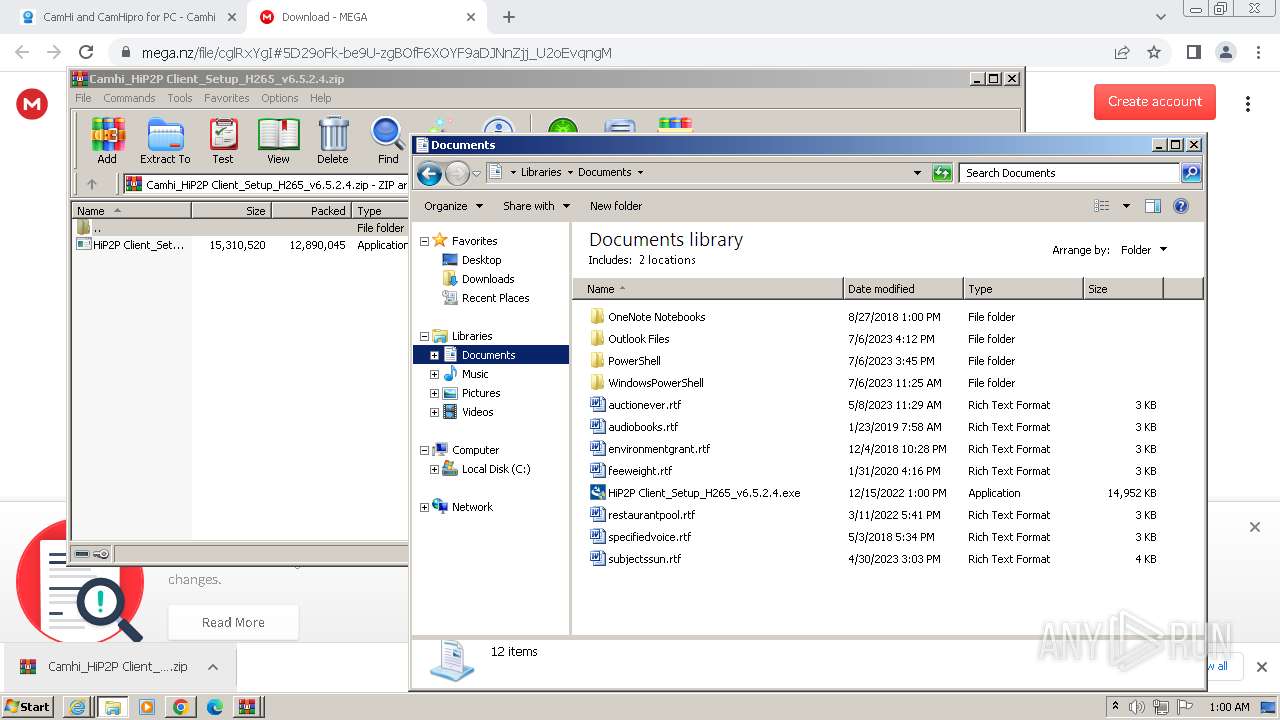The height and width of the screenshot is (720, 1280).
Task: Click the Read More button
Action: point(233,622)
